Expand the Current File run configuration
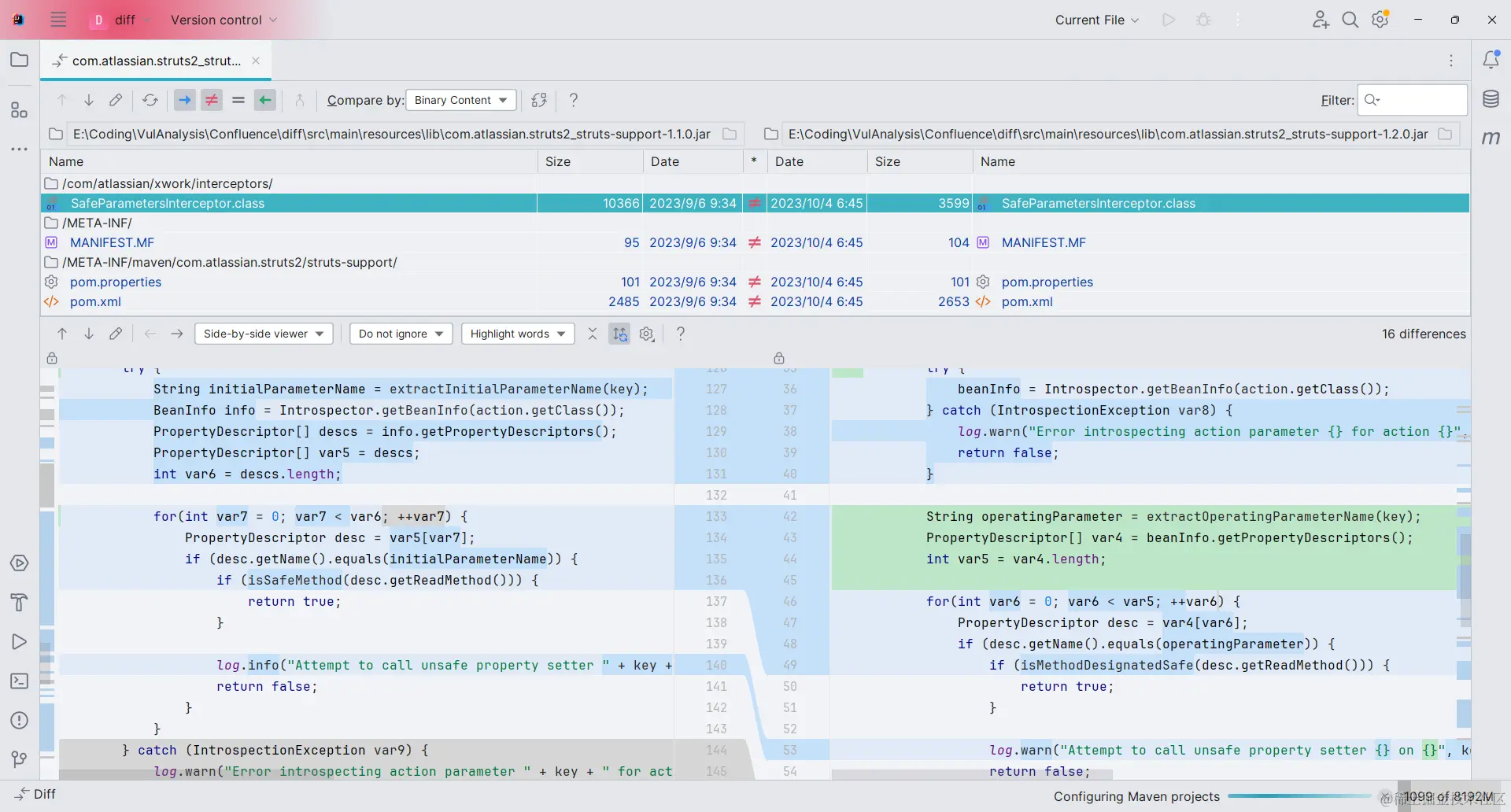1511x812 pixels. coord(1097,20)
